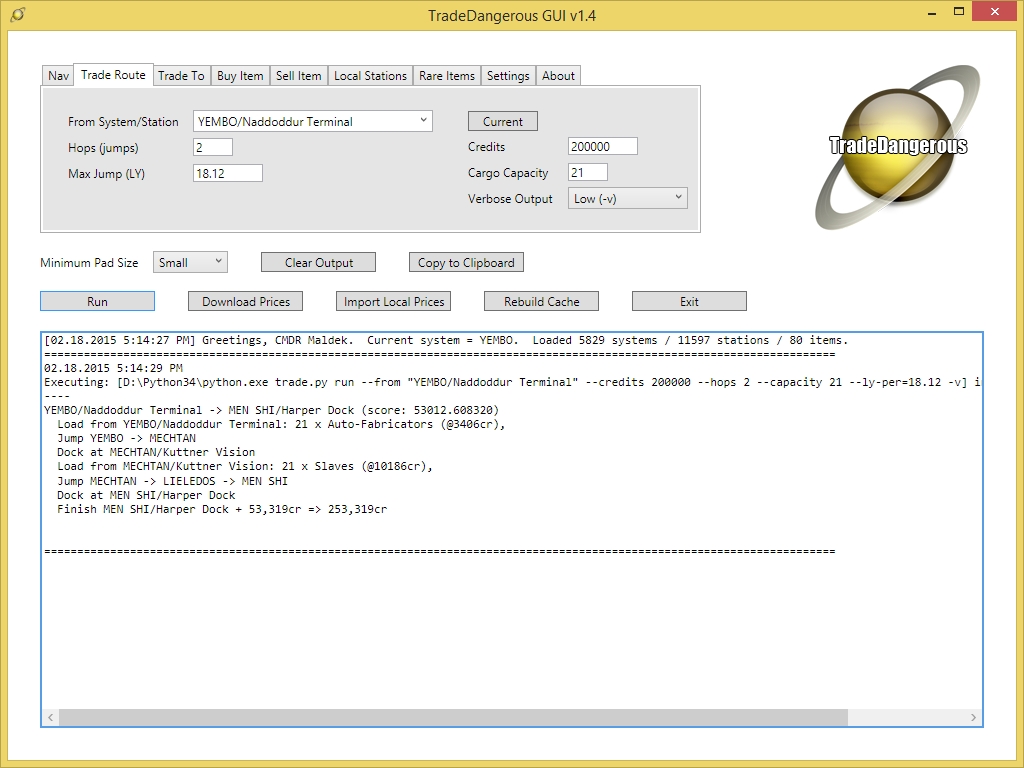The image size is (1024, 768).
Task: Click the 'Finish MEN SHI/Harper Dock' output line
Action: (222, 509)
